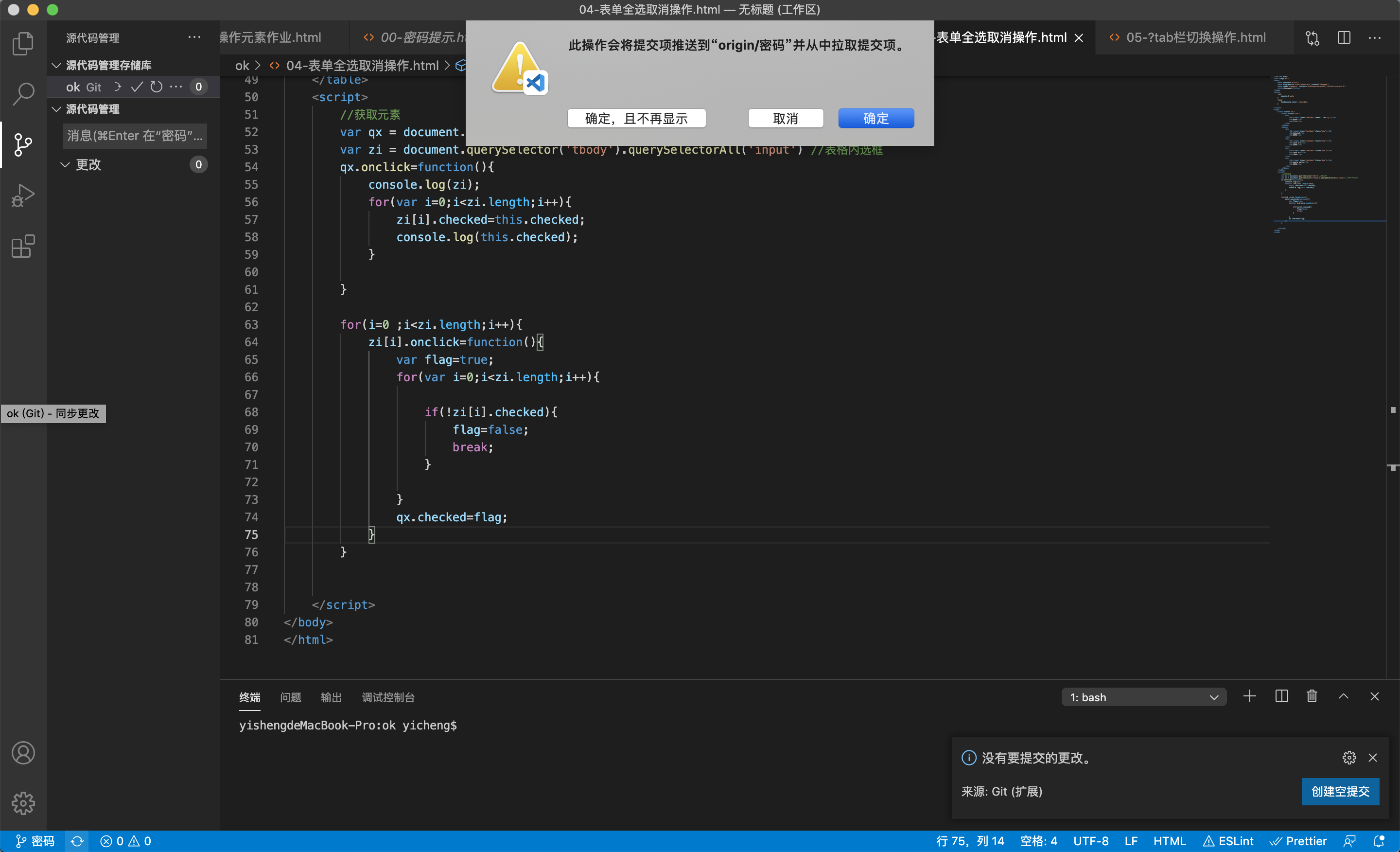Maximize the terminal panel
Viewport: 1400px width, 852px height.
(1343, 696)
